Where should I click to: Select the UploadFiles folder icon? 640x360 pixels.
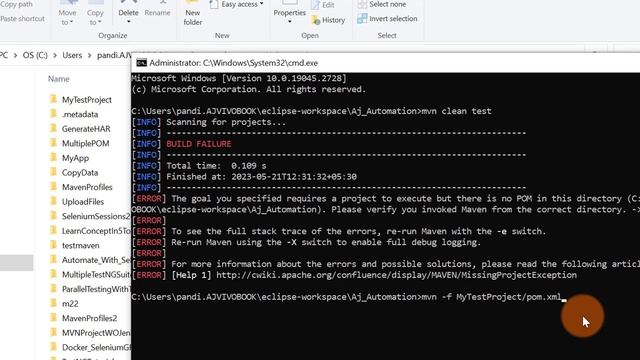point(53,201)
